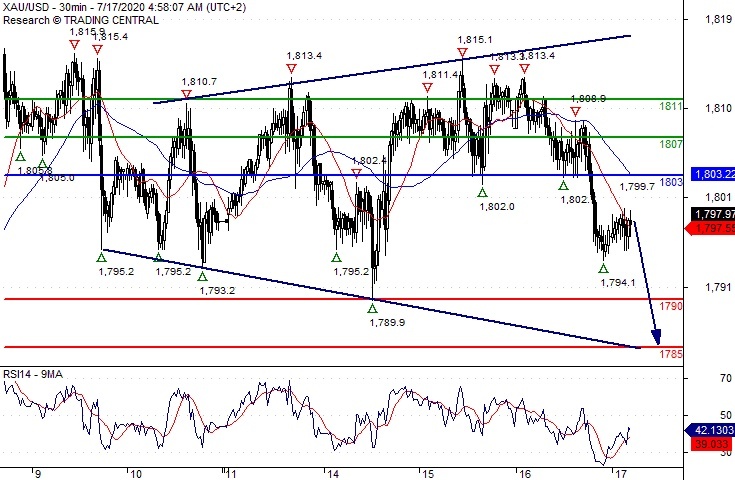This screenshot has width=735, height=480.
Task: Select the 1,810.7 high price label
Action: [199, 82]
